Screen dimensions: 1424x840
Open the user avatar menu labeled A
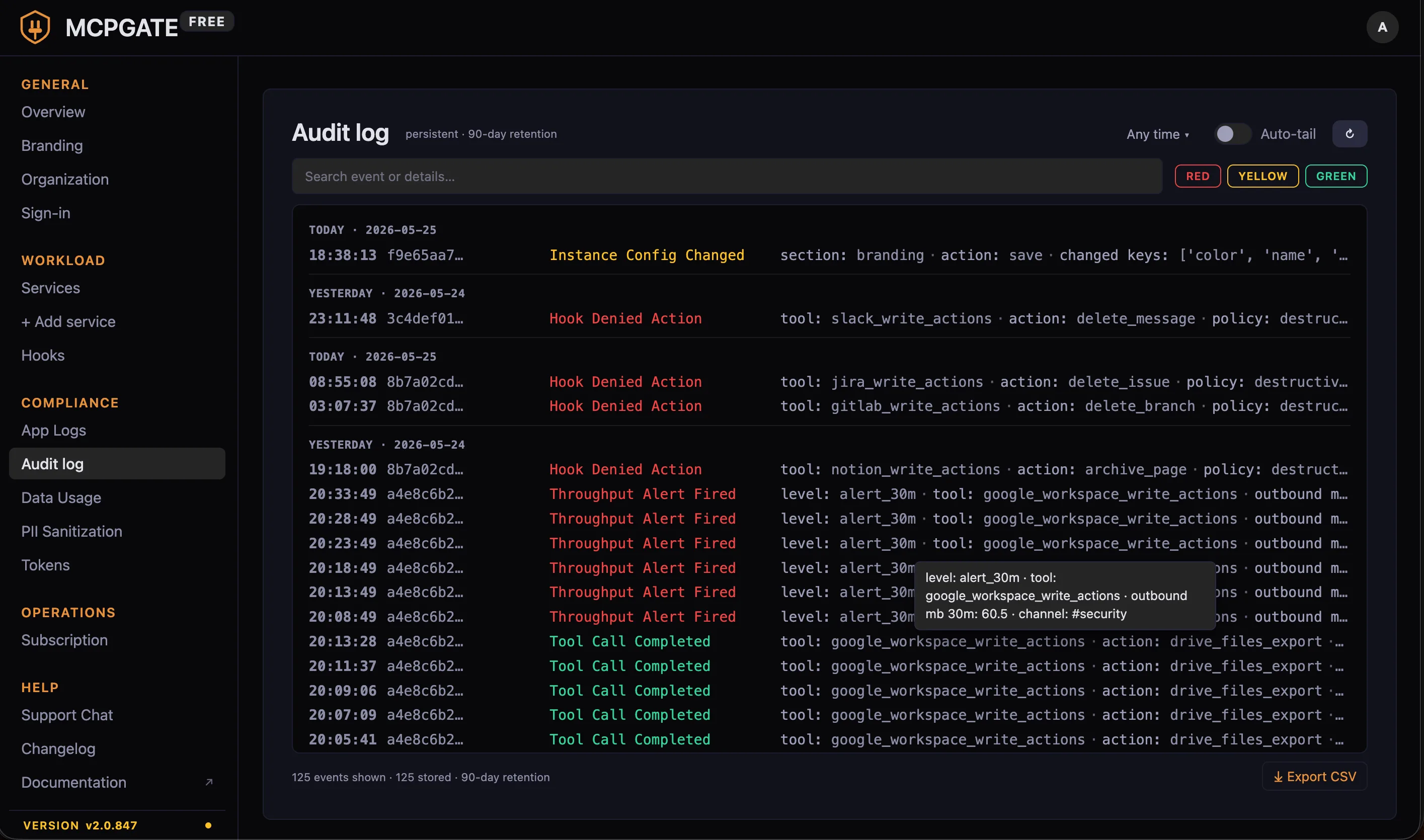pyautogui.click(x=1382, y=27)
